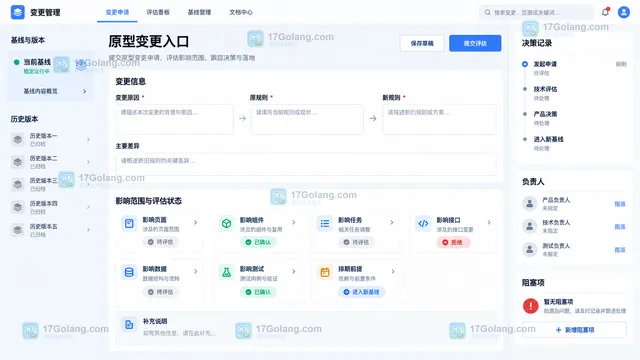Click the 排期前提 calendar icon
The image size is (640, 360).
[325, 272]
